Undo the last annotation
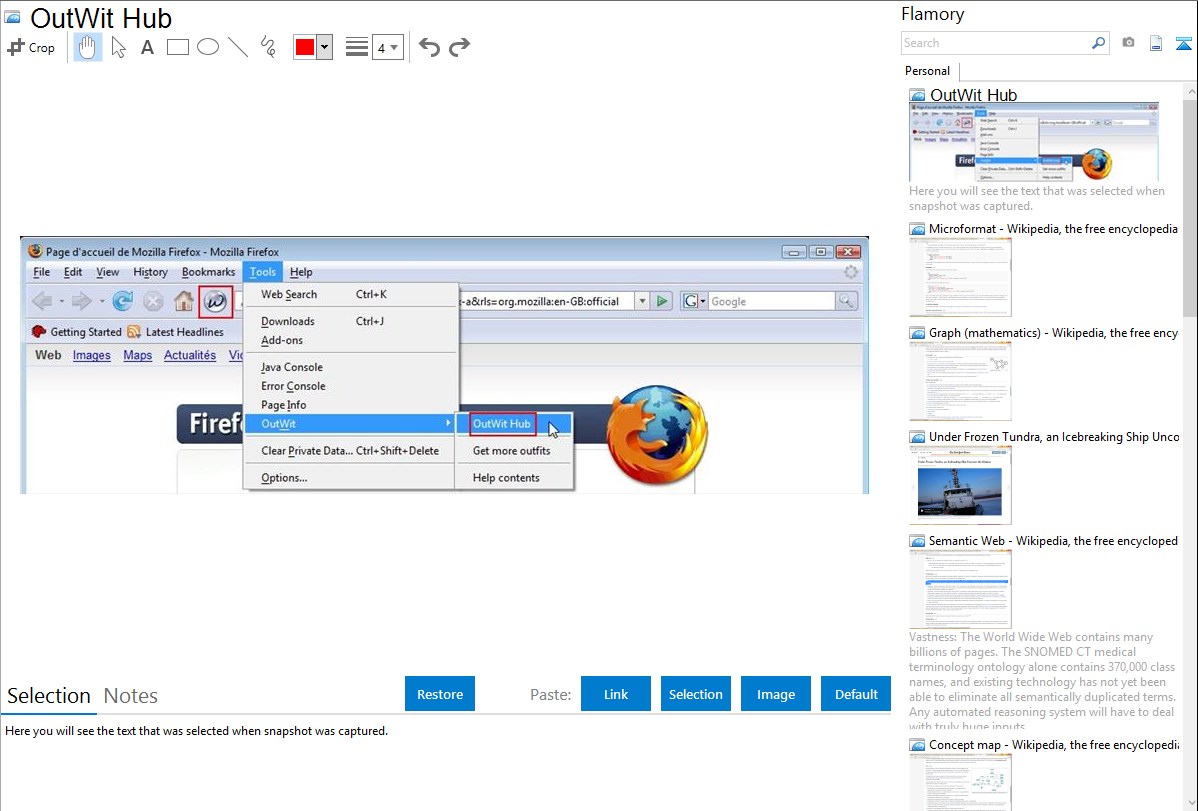The width and height of the screenshot is (1198, 811). 429,47
